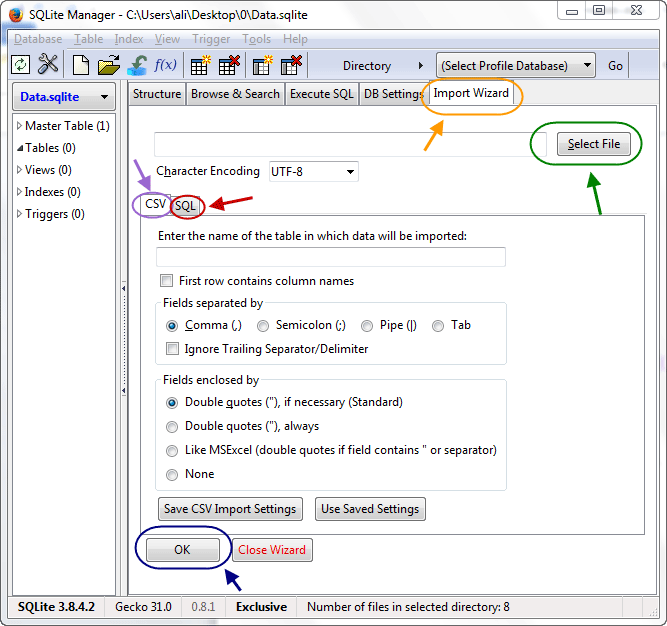
Task: Click the Refresh toolbar icon
Action: click(x=20, y=65)
